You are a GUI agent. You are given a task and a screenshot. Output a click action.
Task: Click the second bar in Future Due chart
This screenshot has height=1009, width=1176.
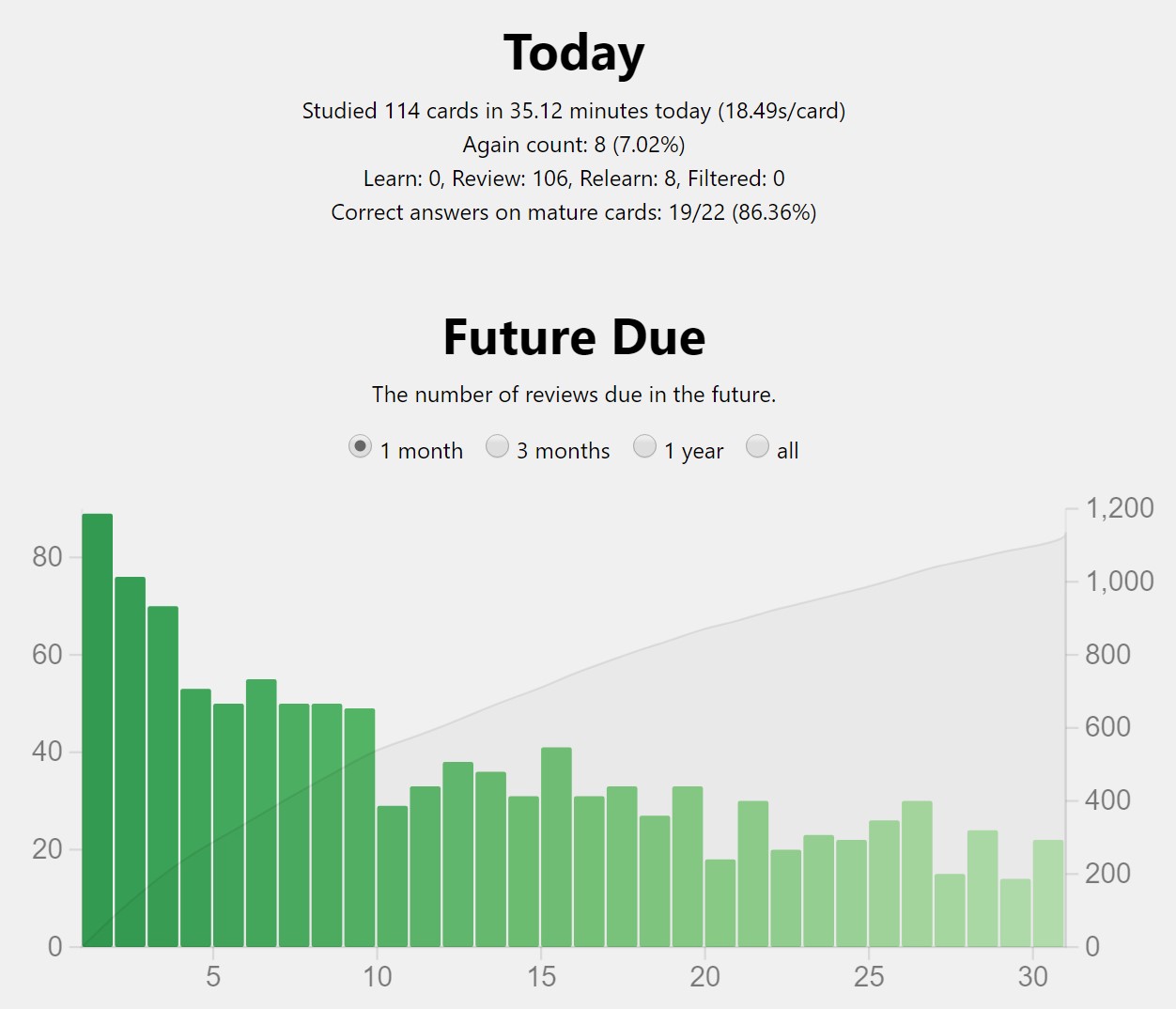(131, 761)
